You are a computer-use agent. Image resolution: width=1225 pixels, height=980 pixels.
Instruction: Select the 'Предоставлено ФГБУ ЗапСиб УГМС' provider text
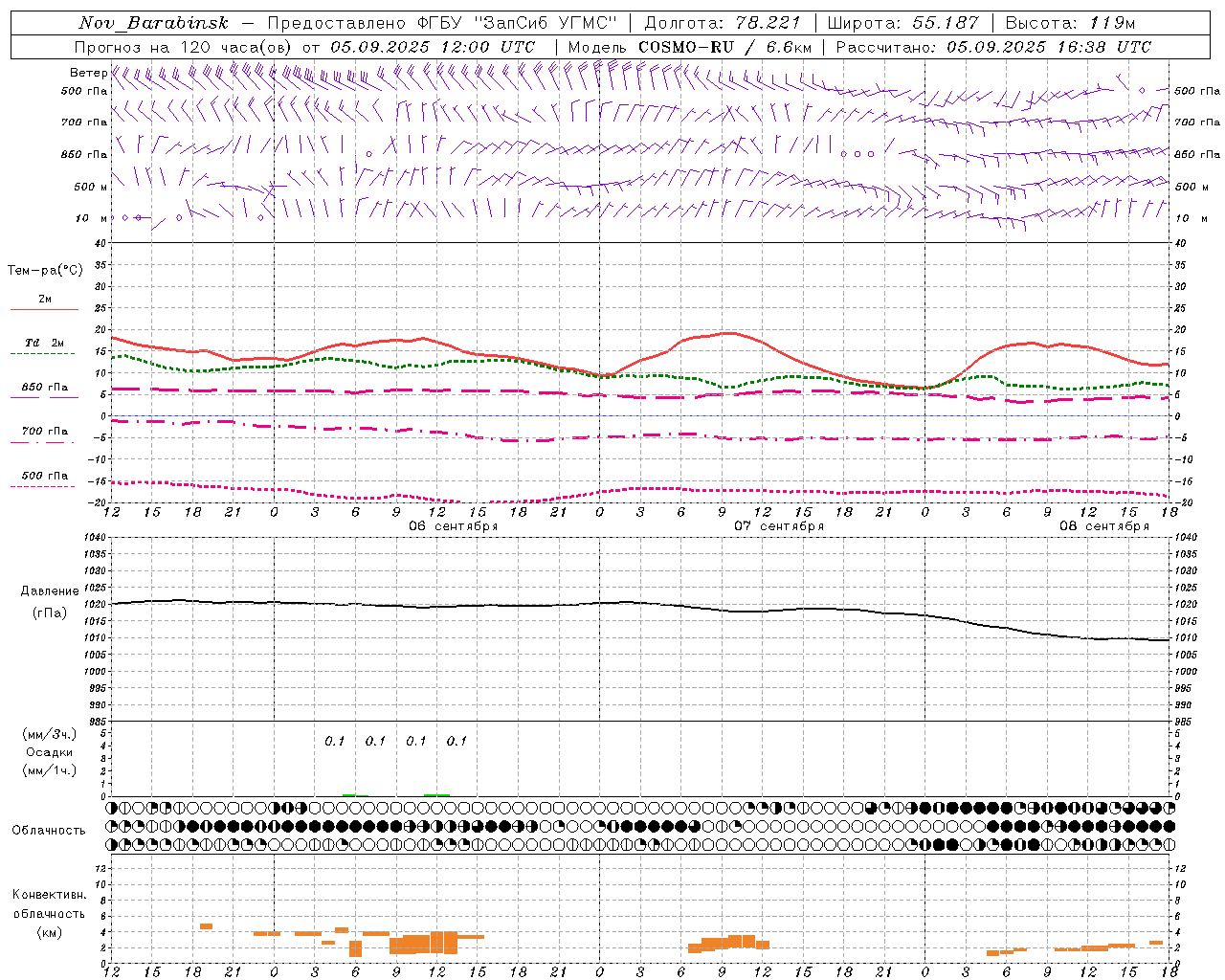point(443,23)
